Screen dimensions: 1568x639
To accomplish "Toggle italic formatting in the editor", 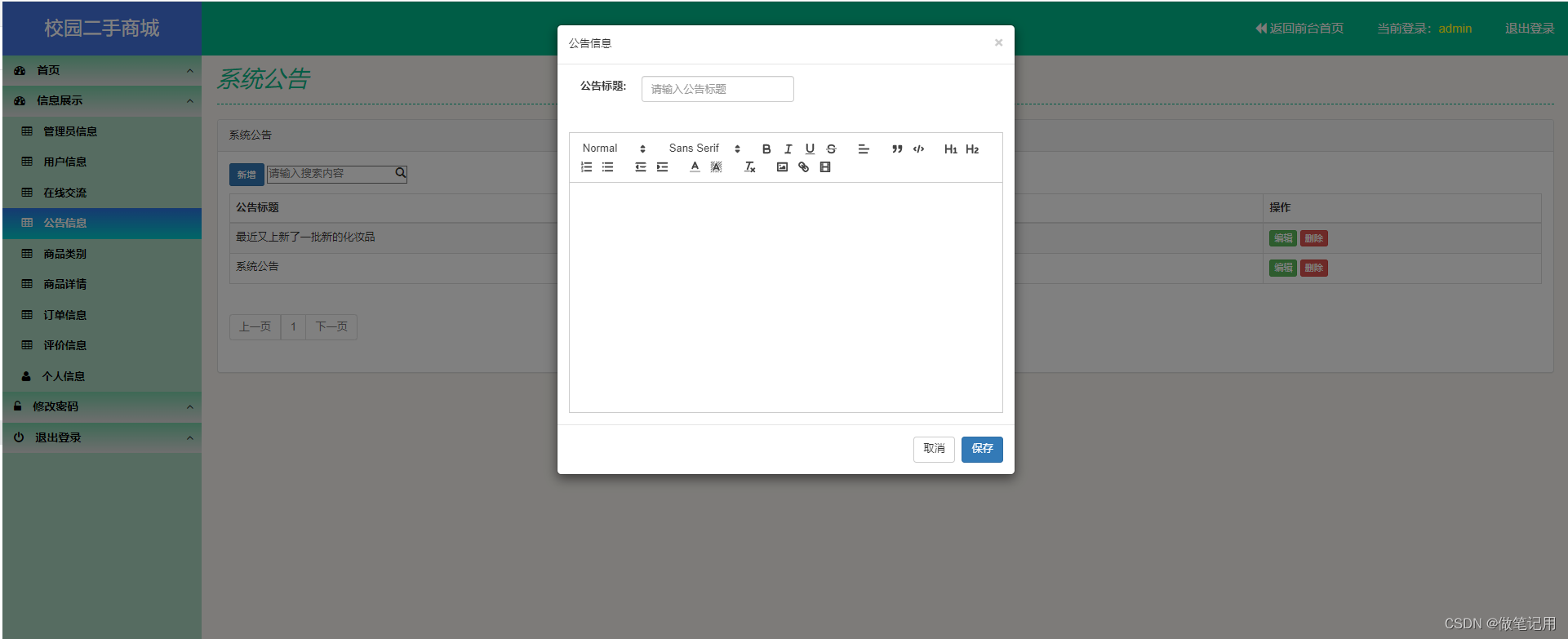I will [x=788, y=149].
